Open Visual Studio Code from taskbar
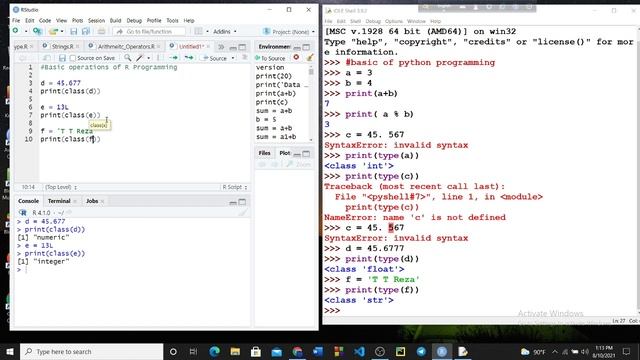The width and height of the screenshot is (640, 360). (359, 351)
